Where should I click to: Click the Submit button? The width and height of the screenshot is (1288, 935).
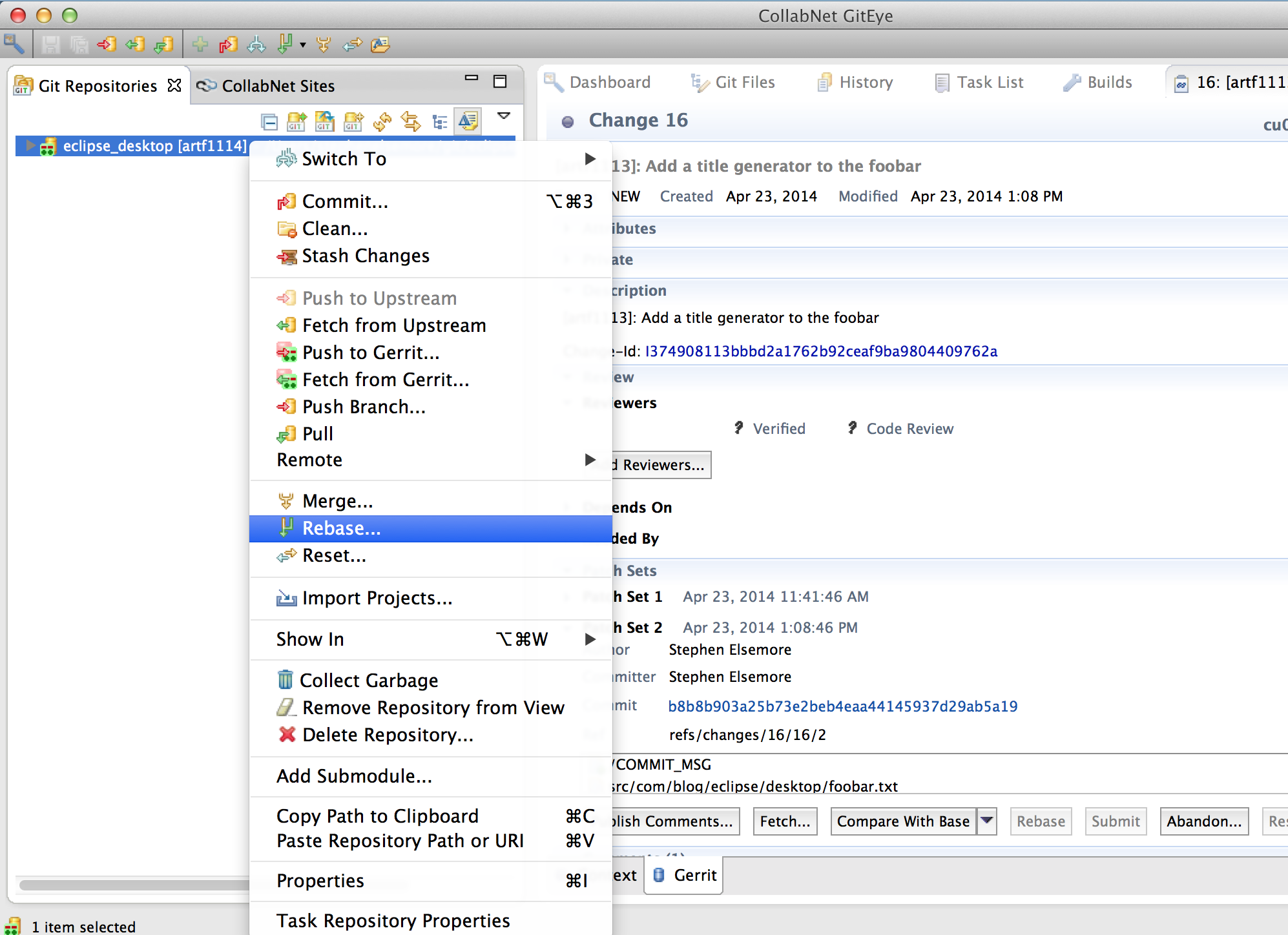[x=1116, y=821]
